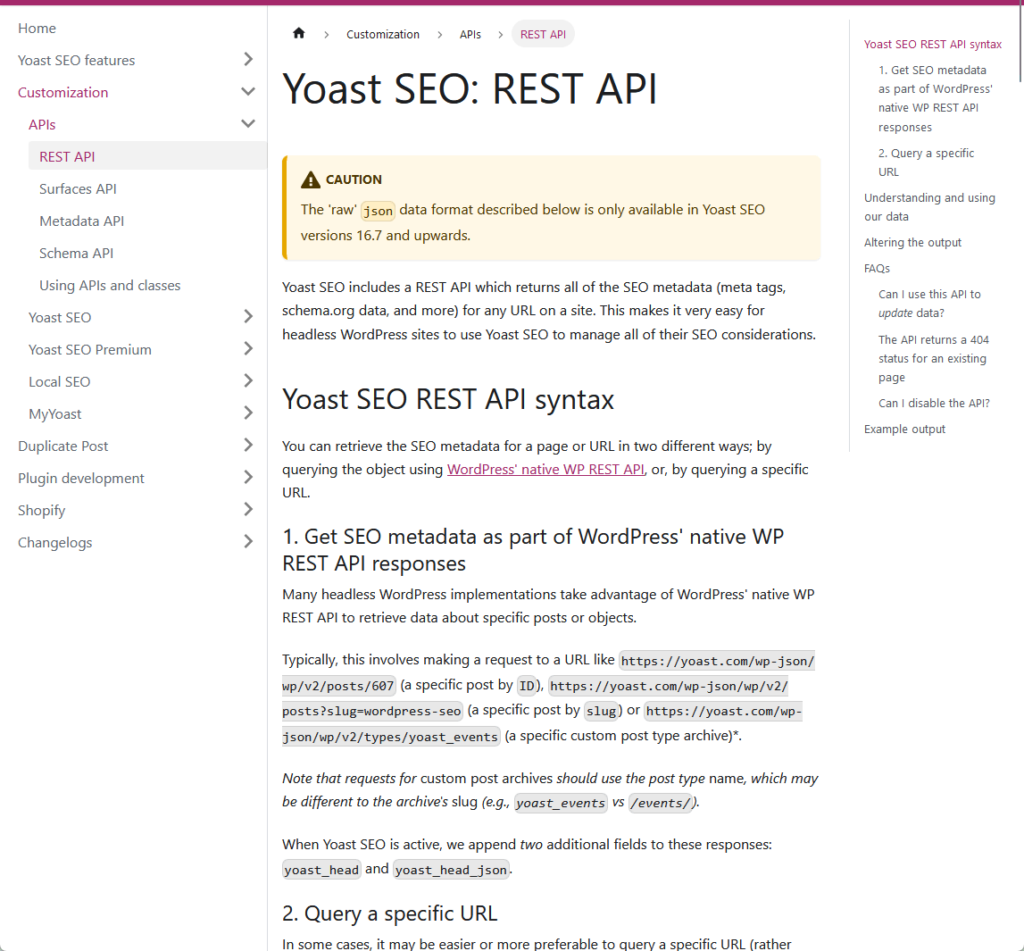Collapse the APIs subsection chevron

248,123
